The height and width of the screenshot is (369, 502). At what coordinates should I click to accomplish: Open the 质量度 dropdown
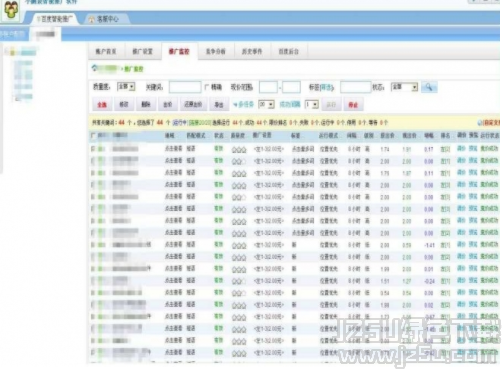pyautogui.click(x=126, y=87)
